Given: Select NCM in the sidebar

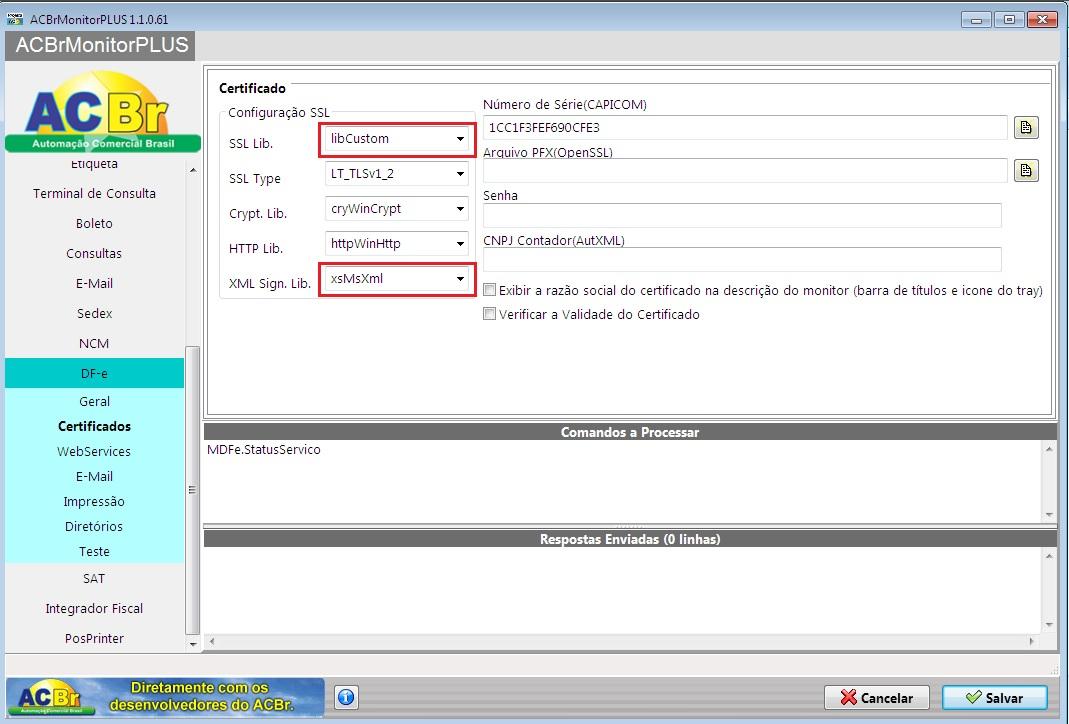Looking at the screenshot, I should [x=94, y=344].
